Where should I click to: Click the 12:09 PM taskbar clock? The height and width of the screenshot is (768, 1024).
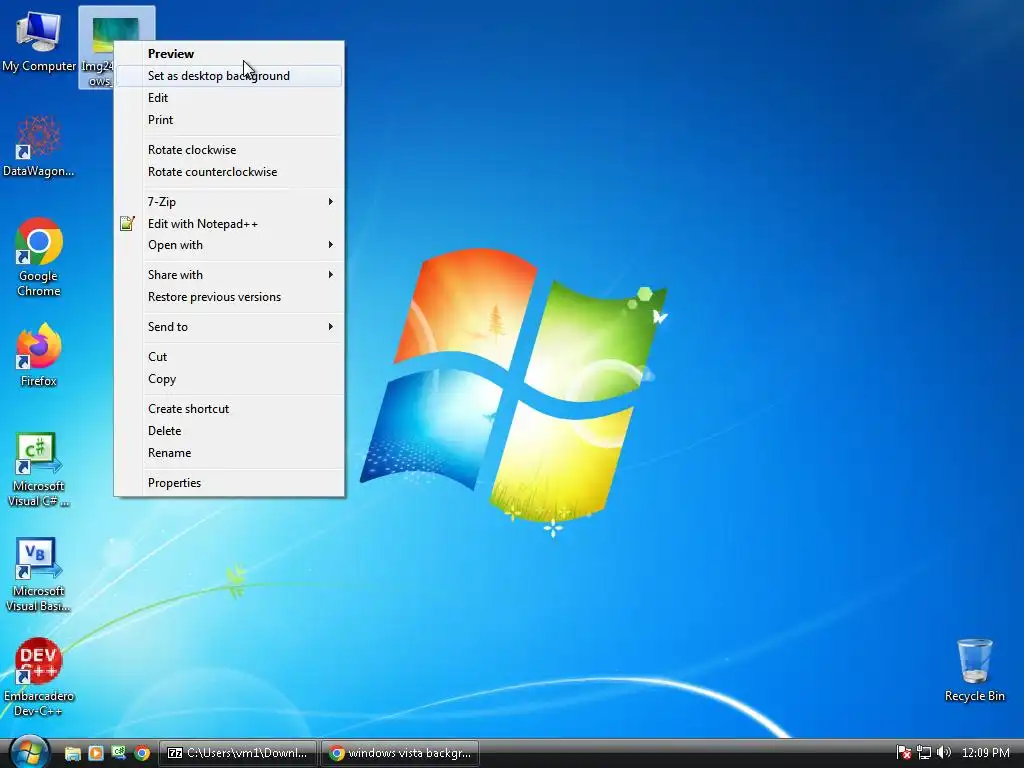(x=985, y=753)
